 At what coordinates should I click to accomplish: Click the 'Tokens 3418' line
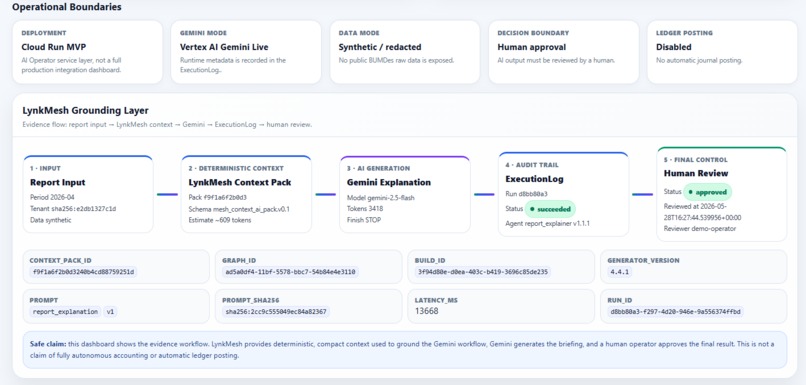coord(365,209)
